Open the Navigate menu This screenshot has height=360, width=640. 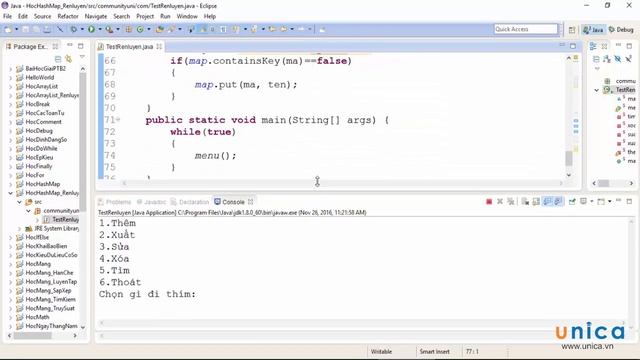pos(96,16)
